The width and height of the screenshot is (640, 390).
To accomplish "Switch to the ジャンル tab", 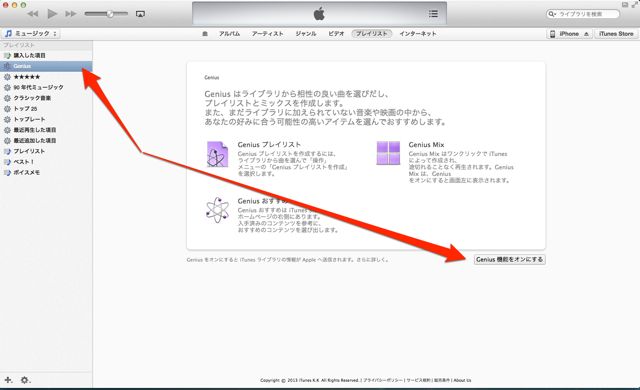I will 306,33.
